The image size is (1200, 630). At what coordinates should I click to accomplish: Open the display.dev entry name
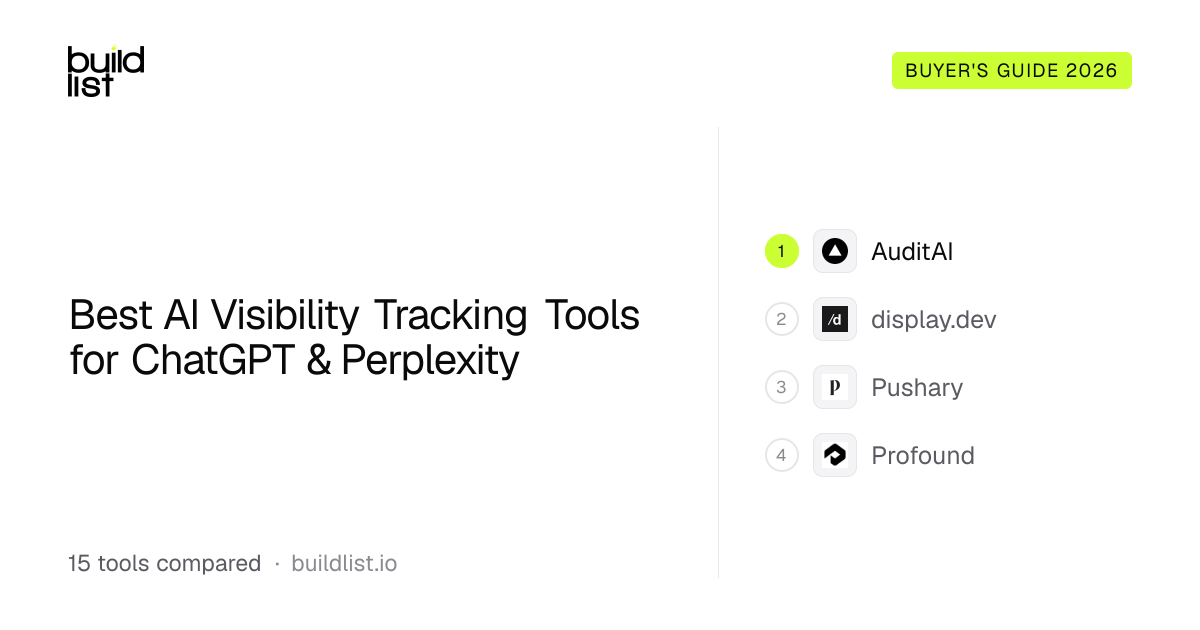point(934,320)
